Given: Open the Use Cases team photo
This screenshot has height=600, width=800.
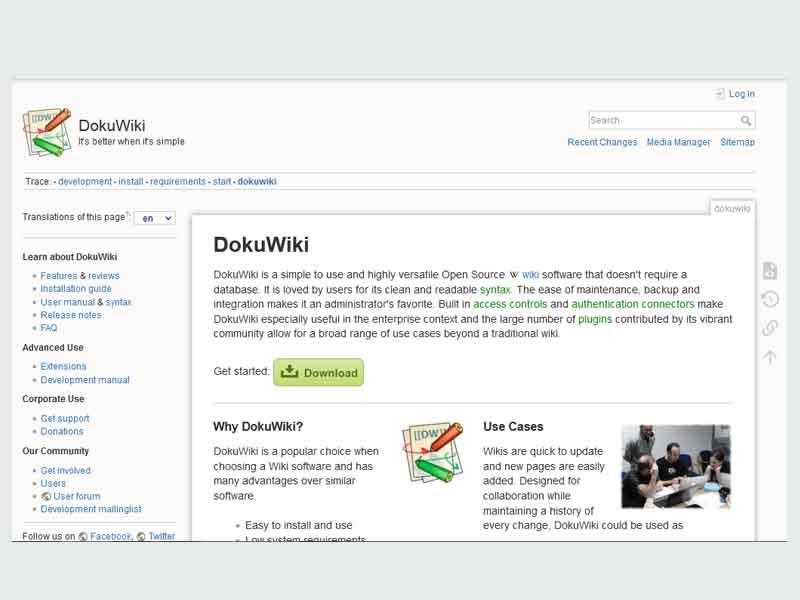Looking at the screenshot, I should pyautogui.click(x=676, y=466).
